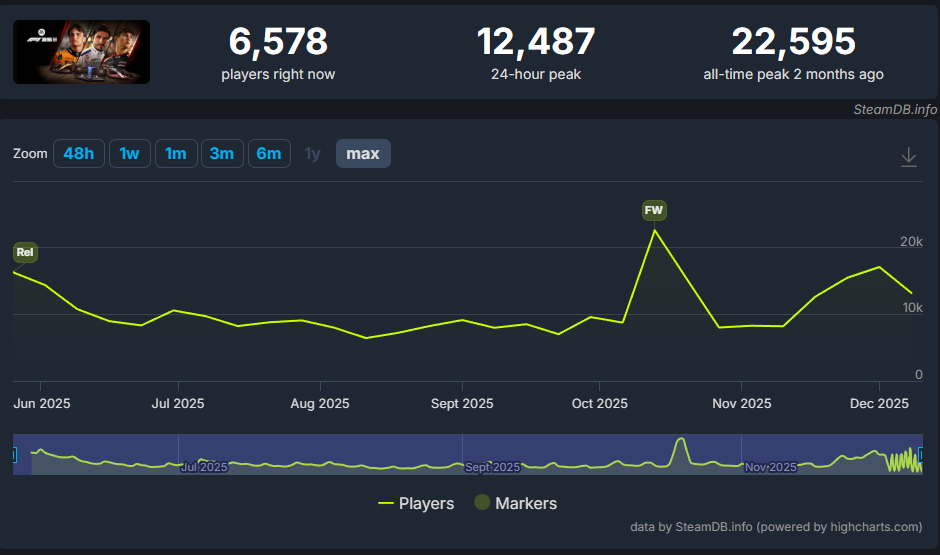940x555 pixels.
Task: Set zoom range to 1w
Action: [x=129, y=154]
